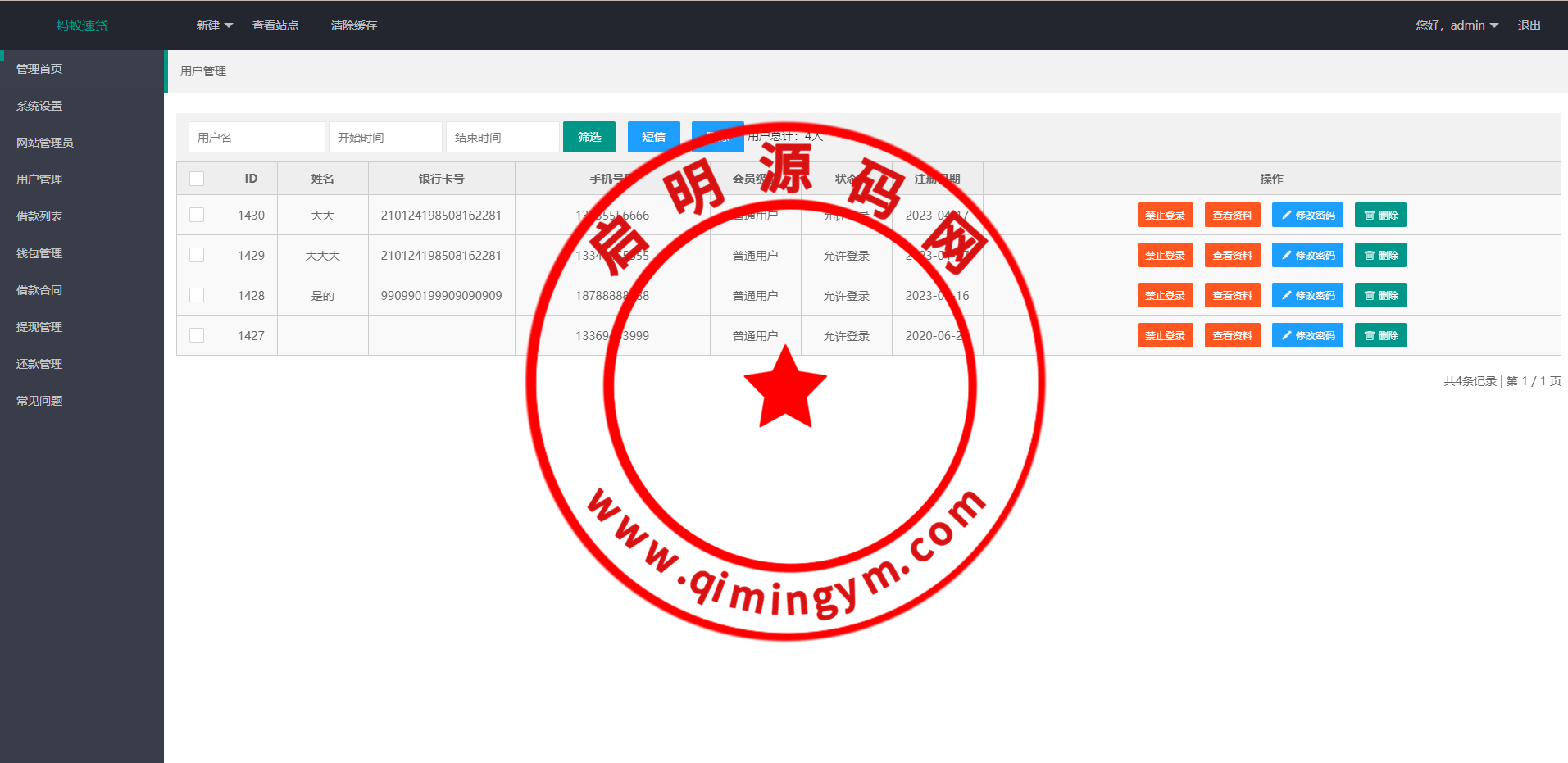Click 禁止登录 for user 1429
This screenshot has width=1568, height=763.
click(1165, 256)
